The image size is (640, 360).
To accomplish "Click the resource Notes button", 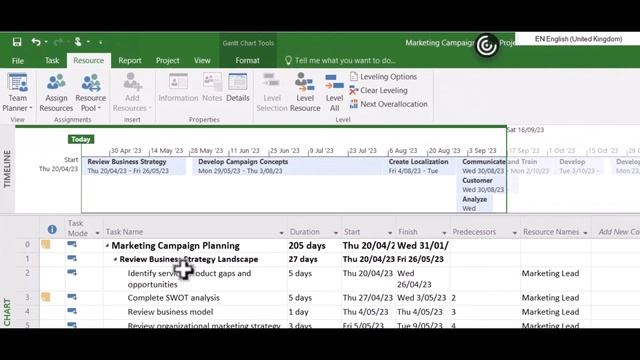I will point(212,88).
